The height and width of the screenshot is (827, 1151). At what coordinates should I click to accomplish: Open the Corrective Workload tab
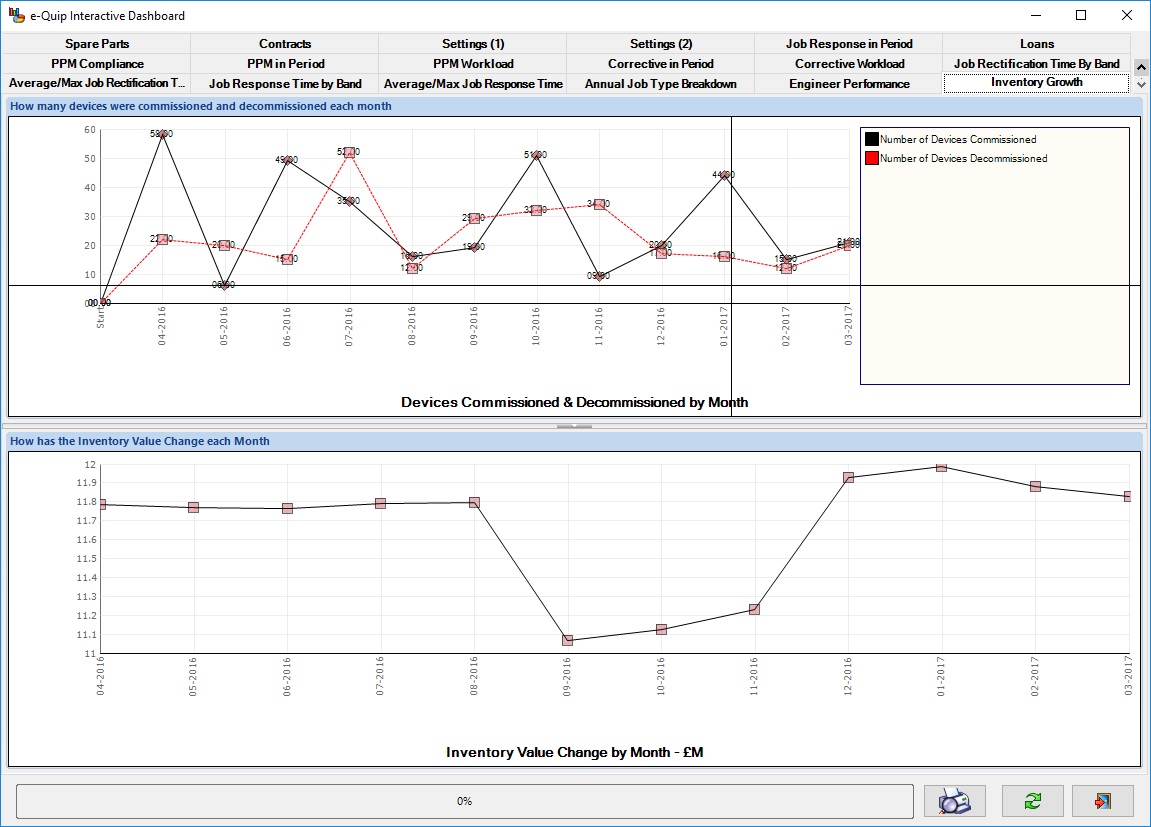pyautogui.click(x=849, y=64)
